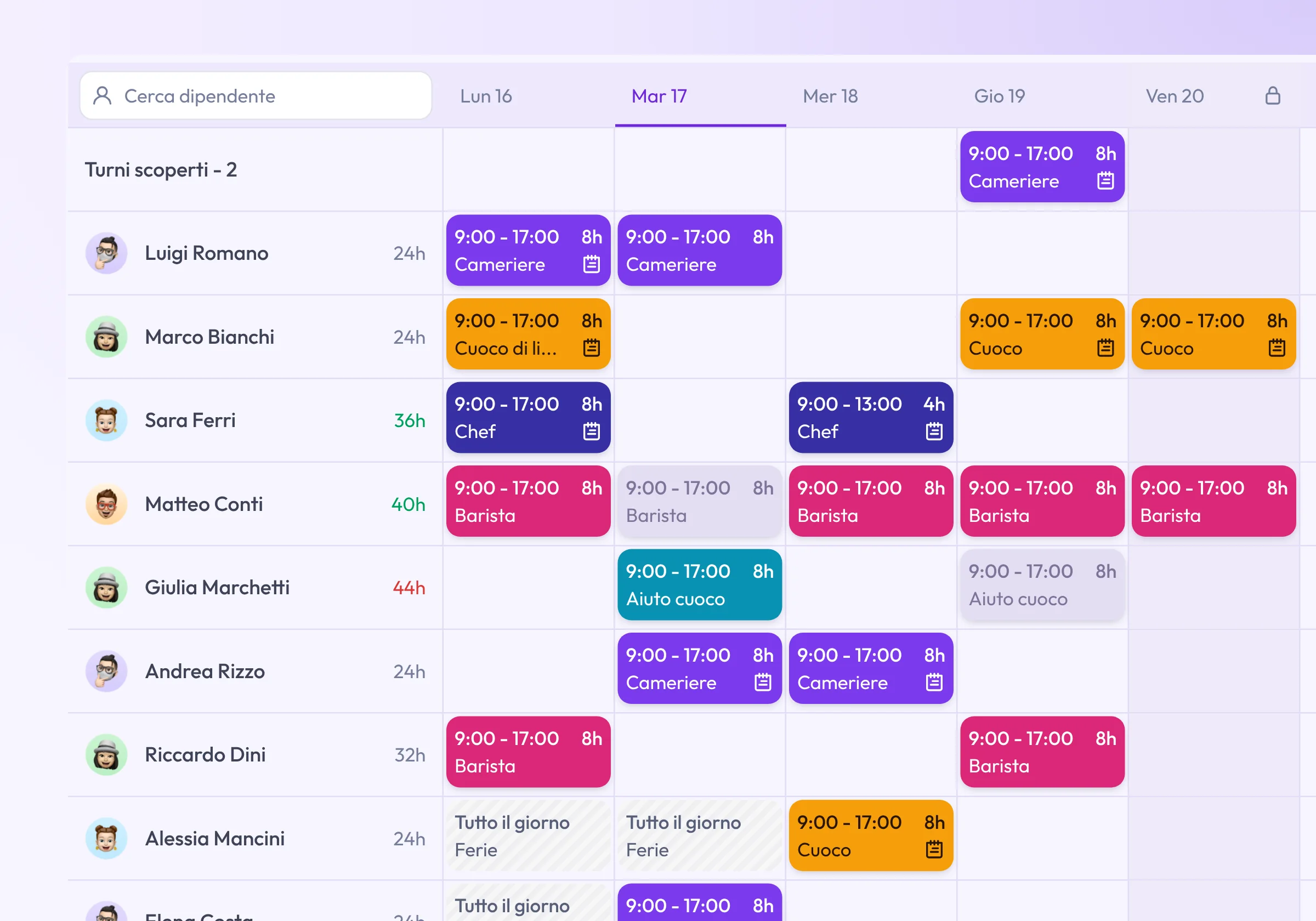Open note icon on Turni scoperti Cameriere shift
The width and height of the screenshot is (1316, 921).
pyautogui.click(x=1105, y=181)
